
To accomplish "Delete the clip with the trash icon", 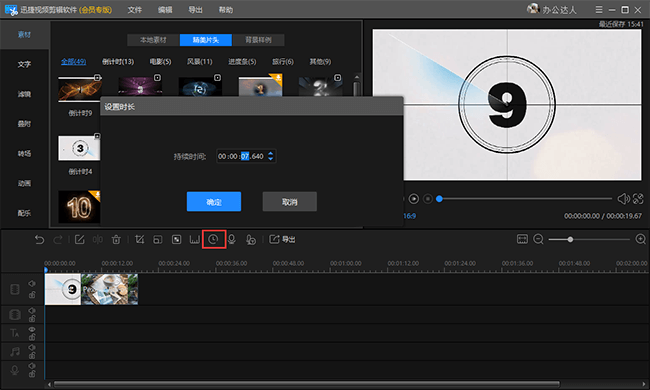I will (x=116, y=240).
